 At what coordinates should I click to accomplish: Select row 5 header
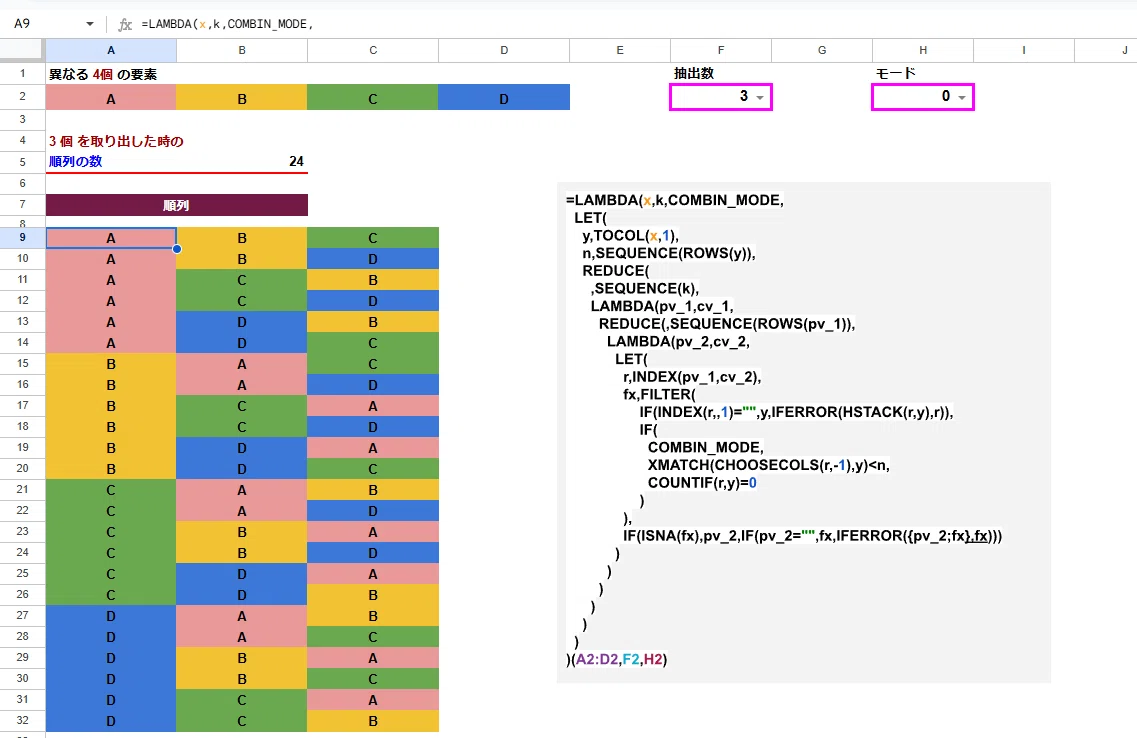pos(22,162)
